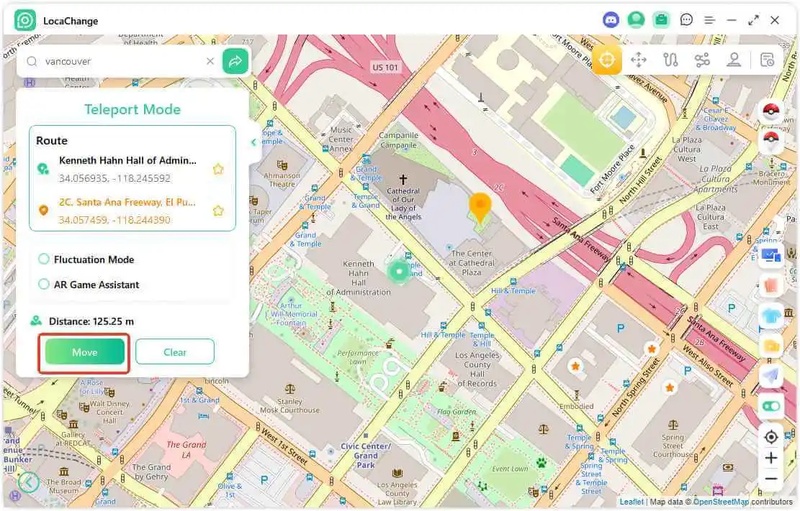Favorite the Santa Ana Freeway location star

218,210
